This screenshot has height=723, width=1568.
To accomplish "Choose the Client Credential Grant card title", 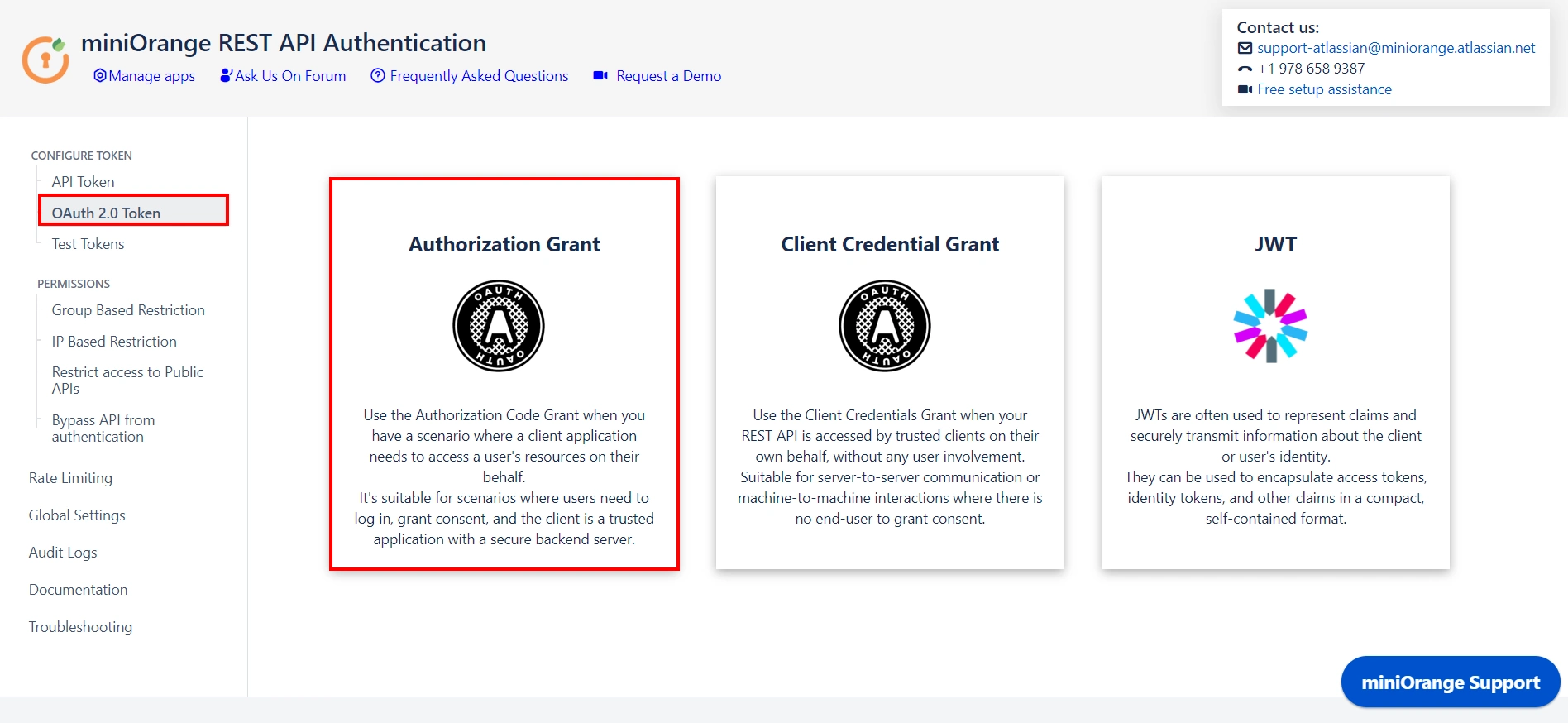I will coord(890,244).
